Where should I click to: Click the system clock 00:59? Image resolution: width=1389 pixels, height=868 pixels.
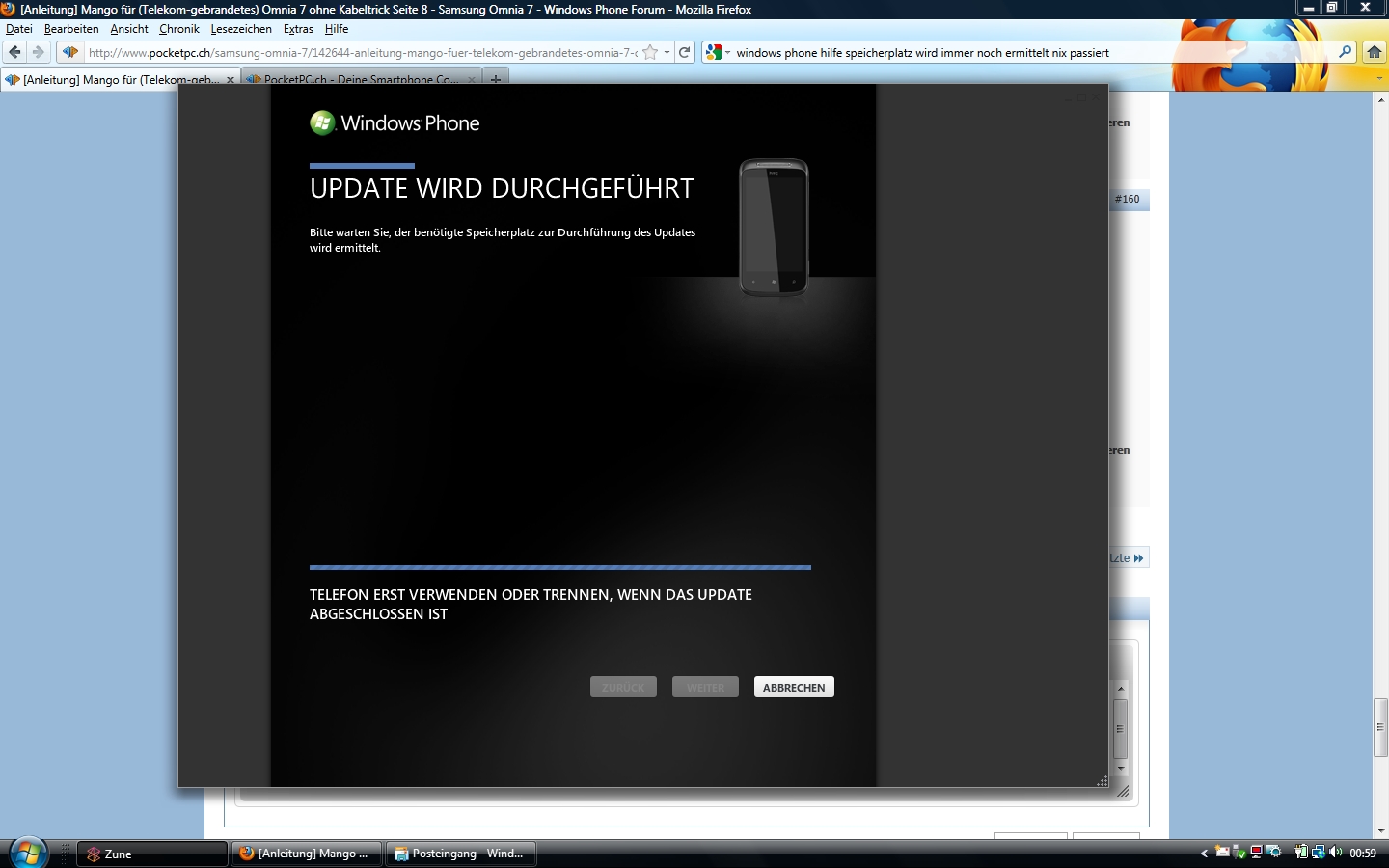(1363, 853)
